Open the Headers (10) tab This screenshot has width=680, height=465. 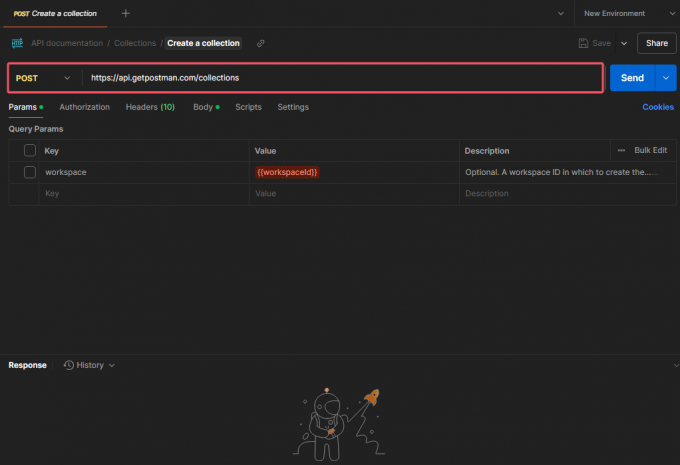(150, 107)
